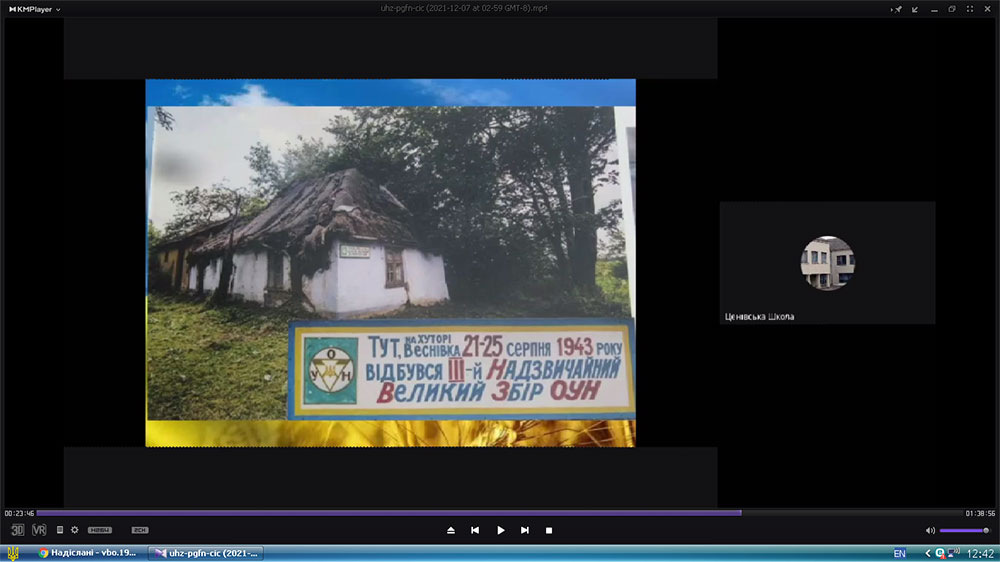
Task: Toggle 3D mode button
Action: pyautogui.click(x=17, y=530)
